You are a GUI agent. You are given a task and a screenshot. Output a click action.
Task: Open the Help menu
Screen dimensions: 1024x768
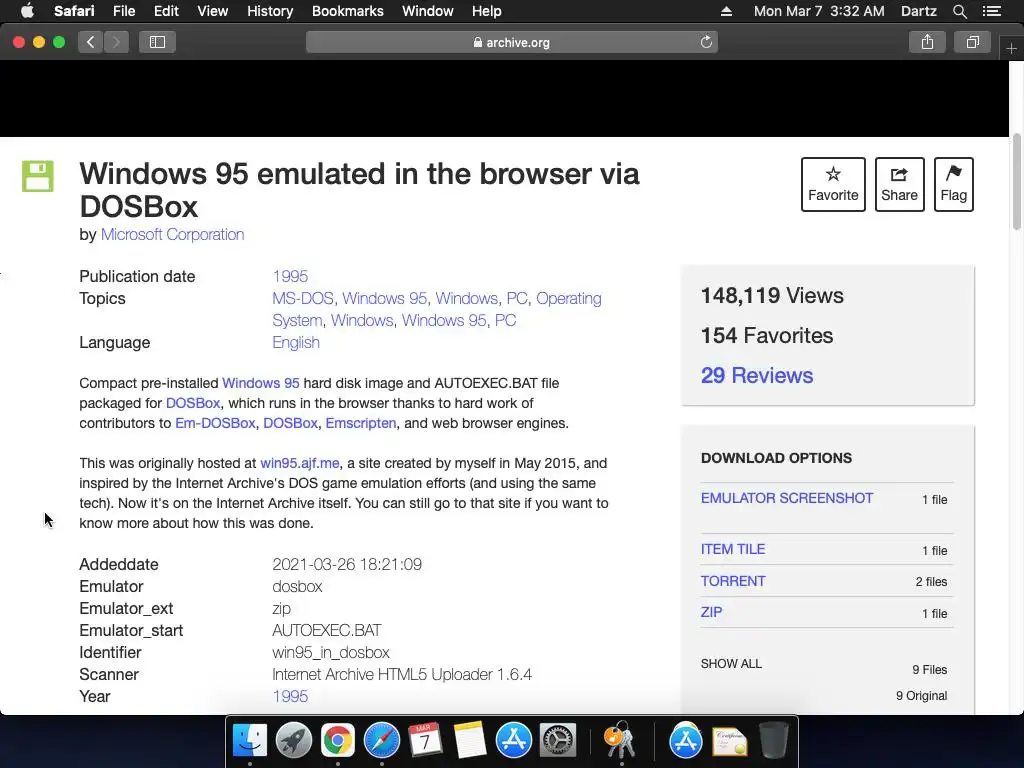click(x=487, y=11)
